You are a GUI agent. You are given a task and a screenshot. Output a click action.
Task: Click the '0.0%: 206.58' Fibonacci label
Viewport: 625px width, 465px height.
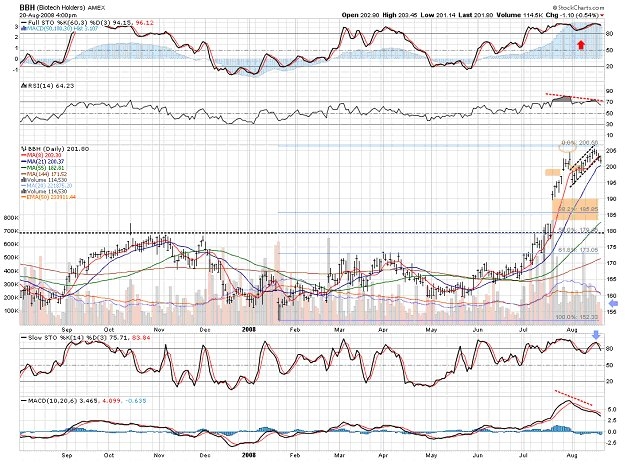click(x=580, y=142)
